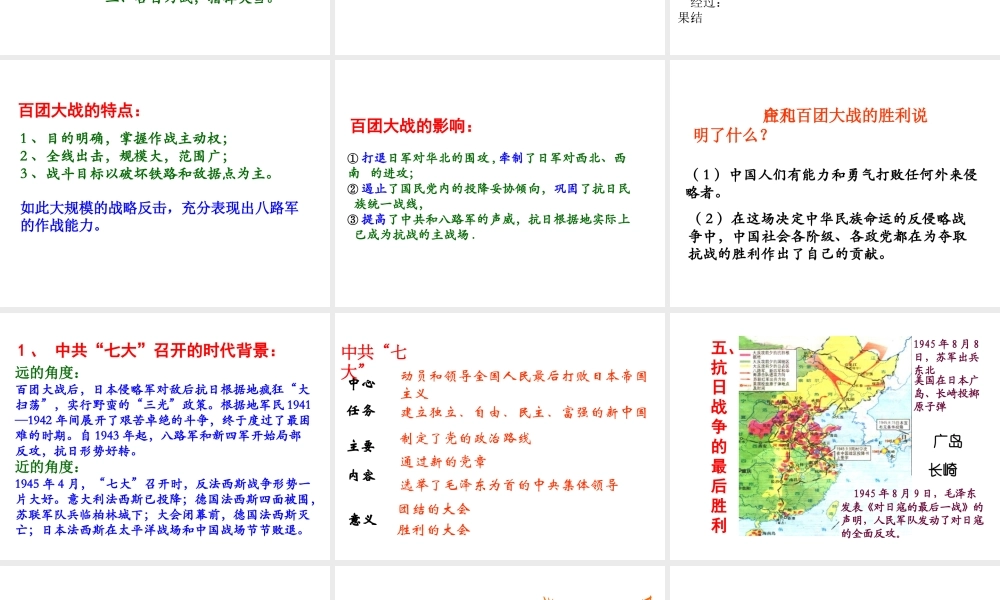Viewport: 1000px width, 600px height.
Task: Click the label 意义 on 七大 slide
Action: point(362,520)
